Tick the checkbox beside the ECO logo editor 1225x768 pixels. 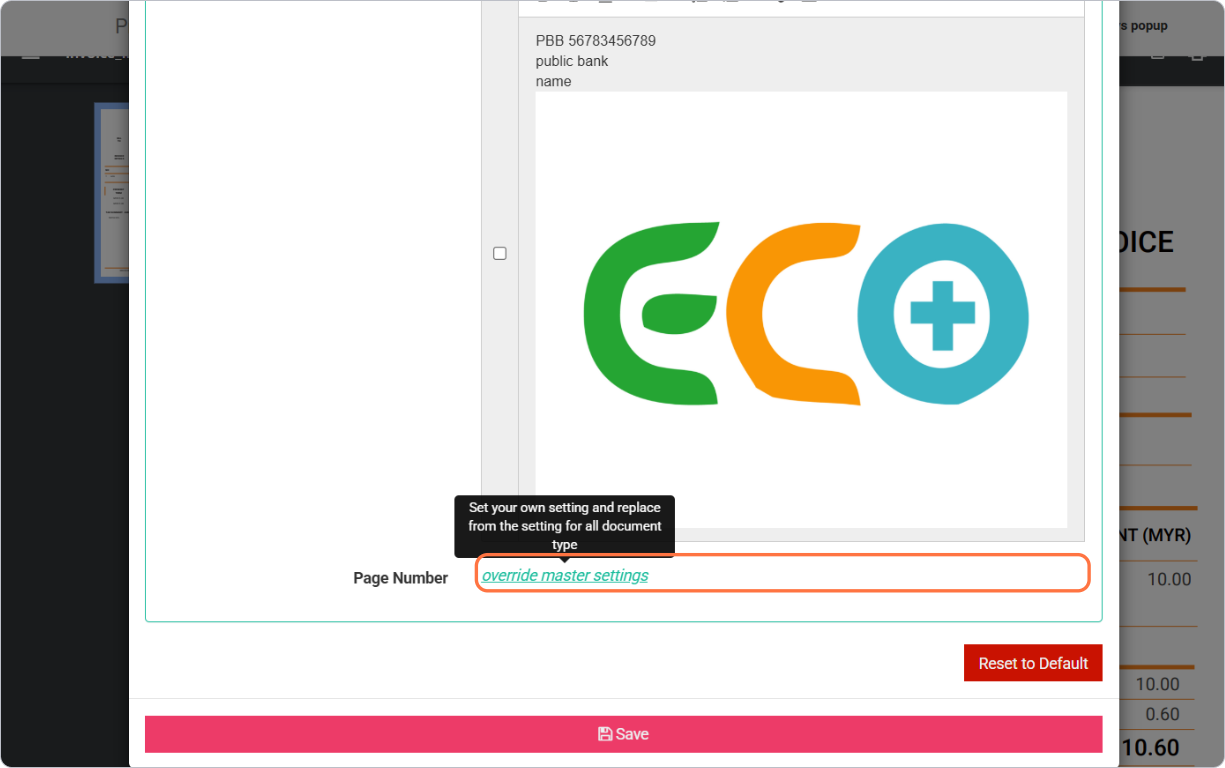tap(500, 254)
